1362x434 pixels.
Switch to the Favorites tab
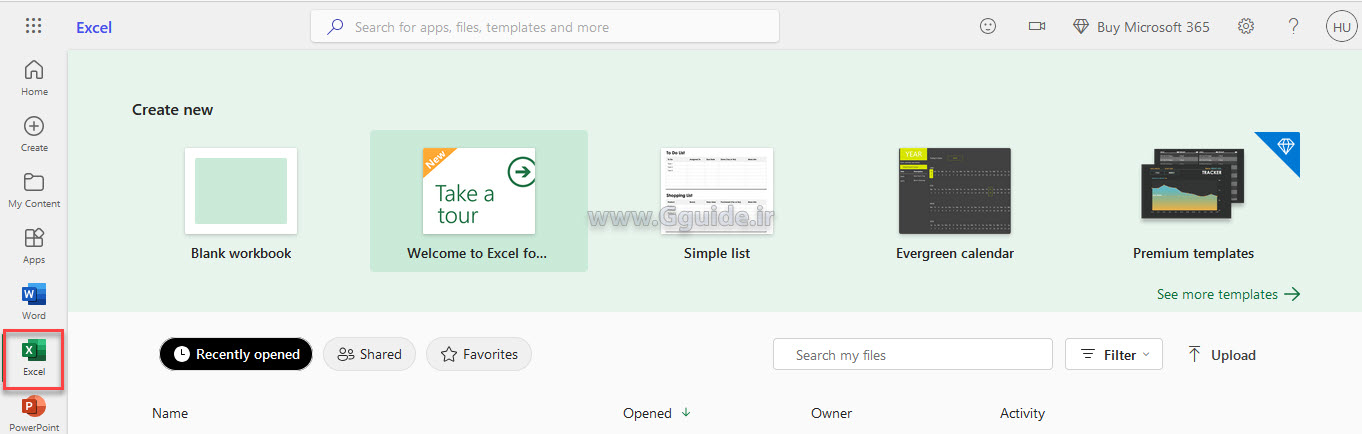479,354
